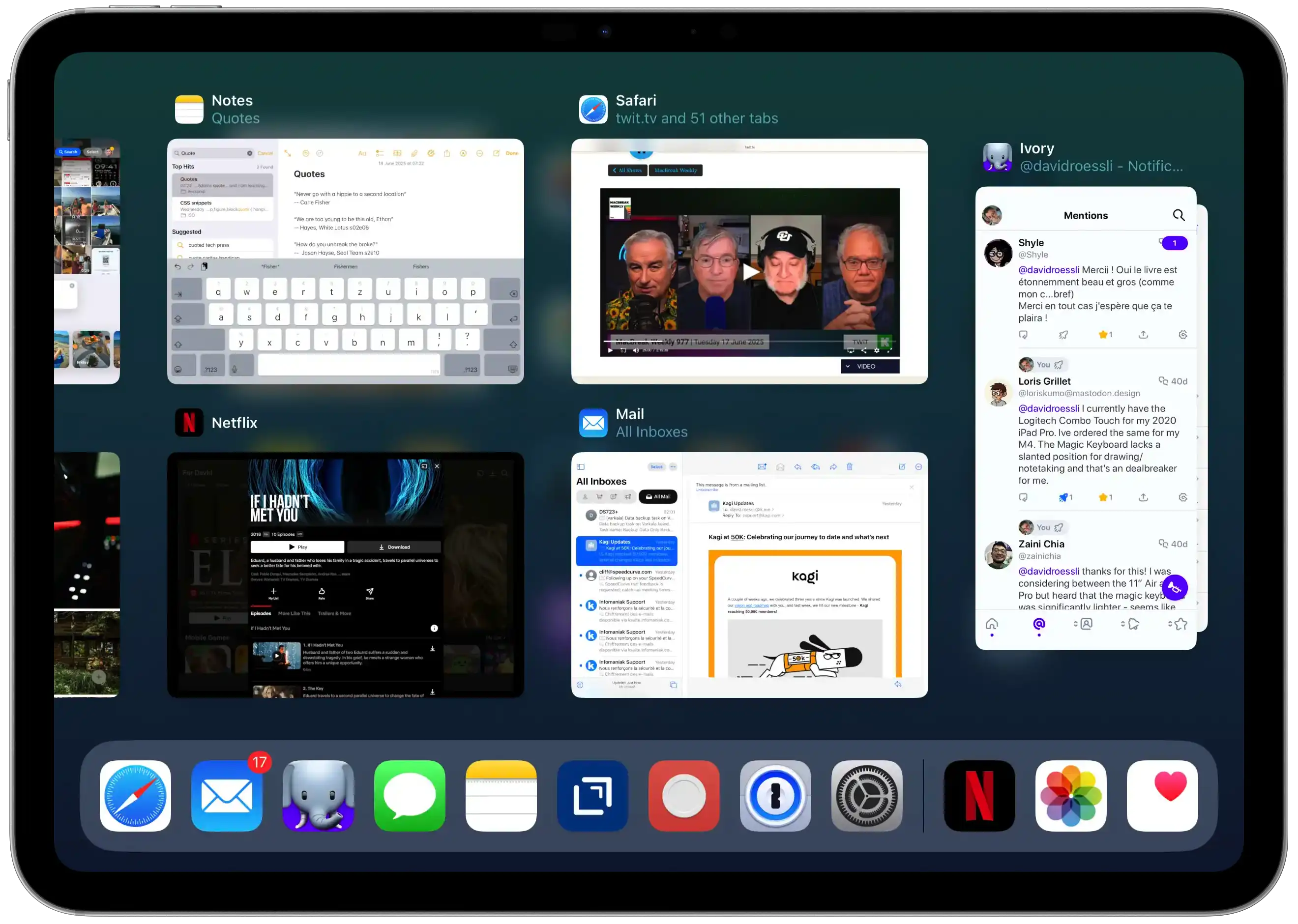1298x924 pixels.
Task: Switch to Trailers & More tab in Netflix
Action: [335, 613]
